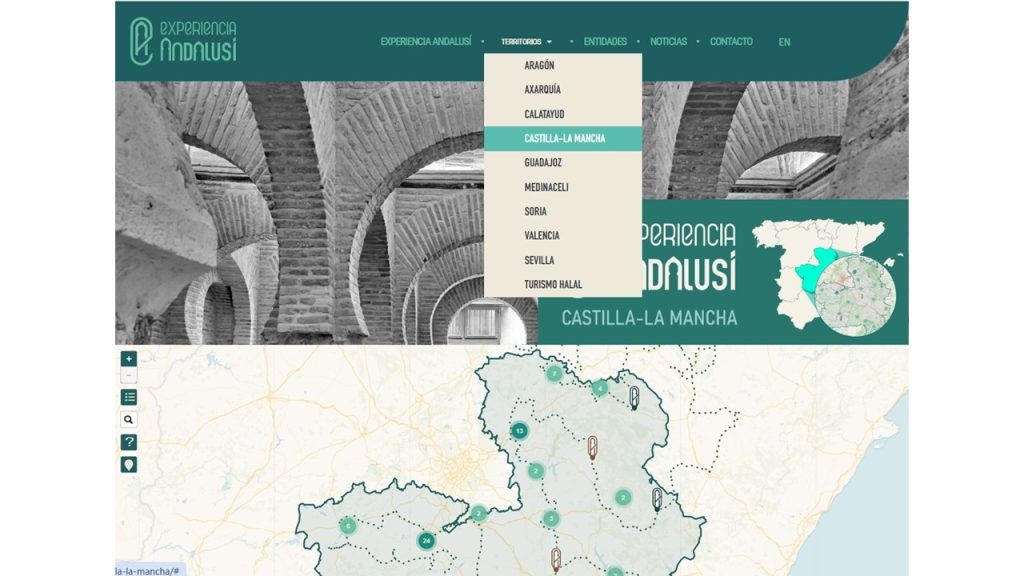Open the map help question mark
The width and height of the screenshot is (1024, 576).
click(x=129, y=442)
